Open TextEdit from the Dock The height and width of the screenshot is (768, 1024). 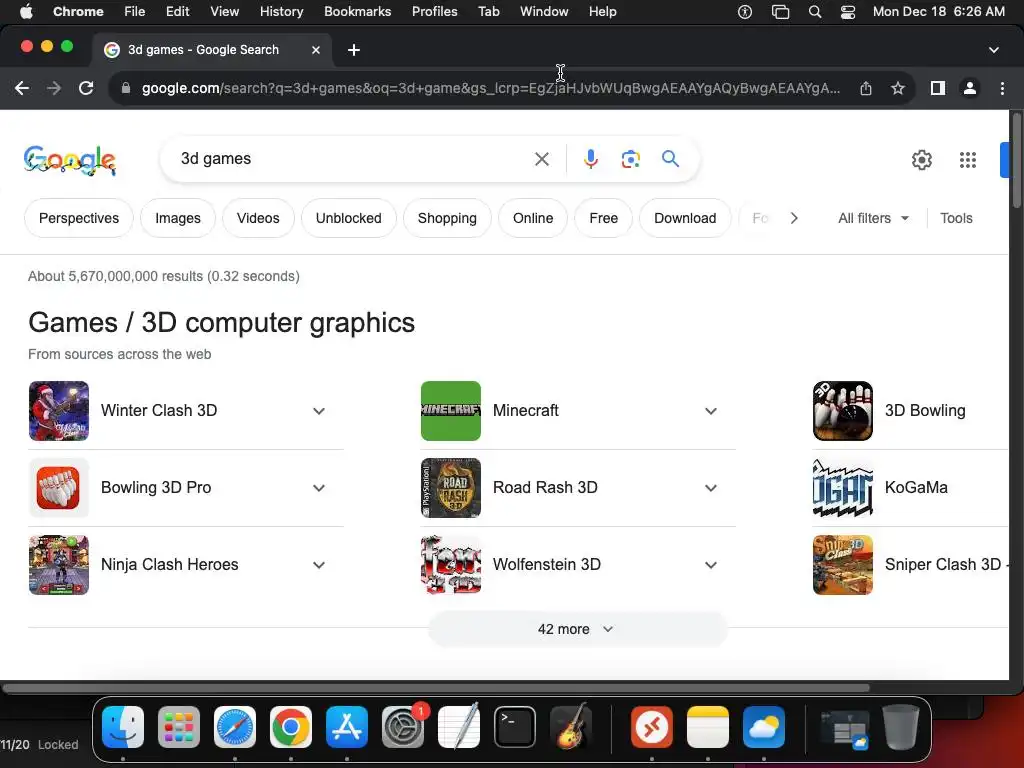(x=459, y=727)
